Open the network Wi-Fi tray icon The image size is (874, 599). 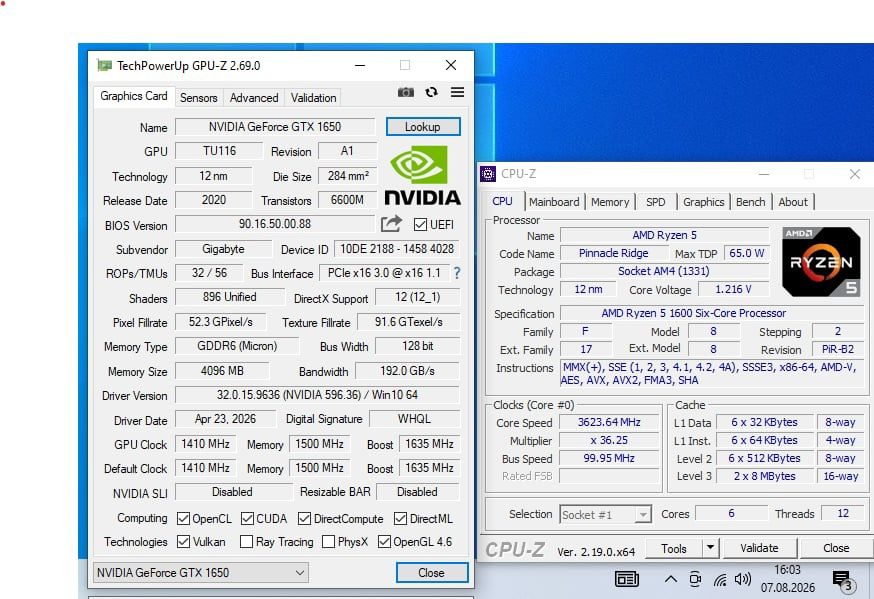720,580
